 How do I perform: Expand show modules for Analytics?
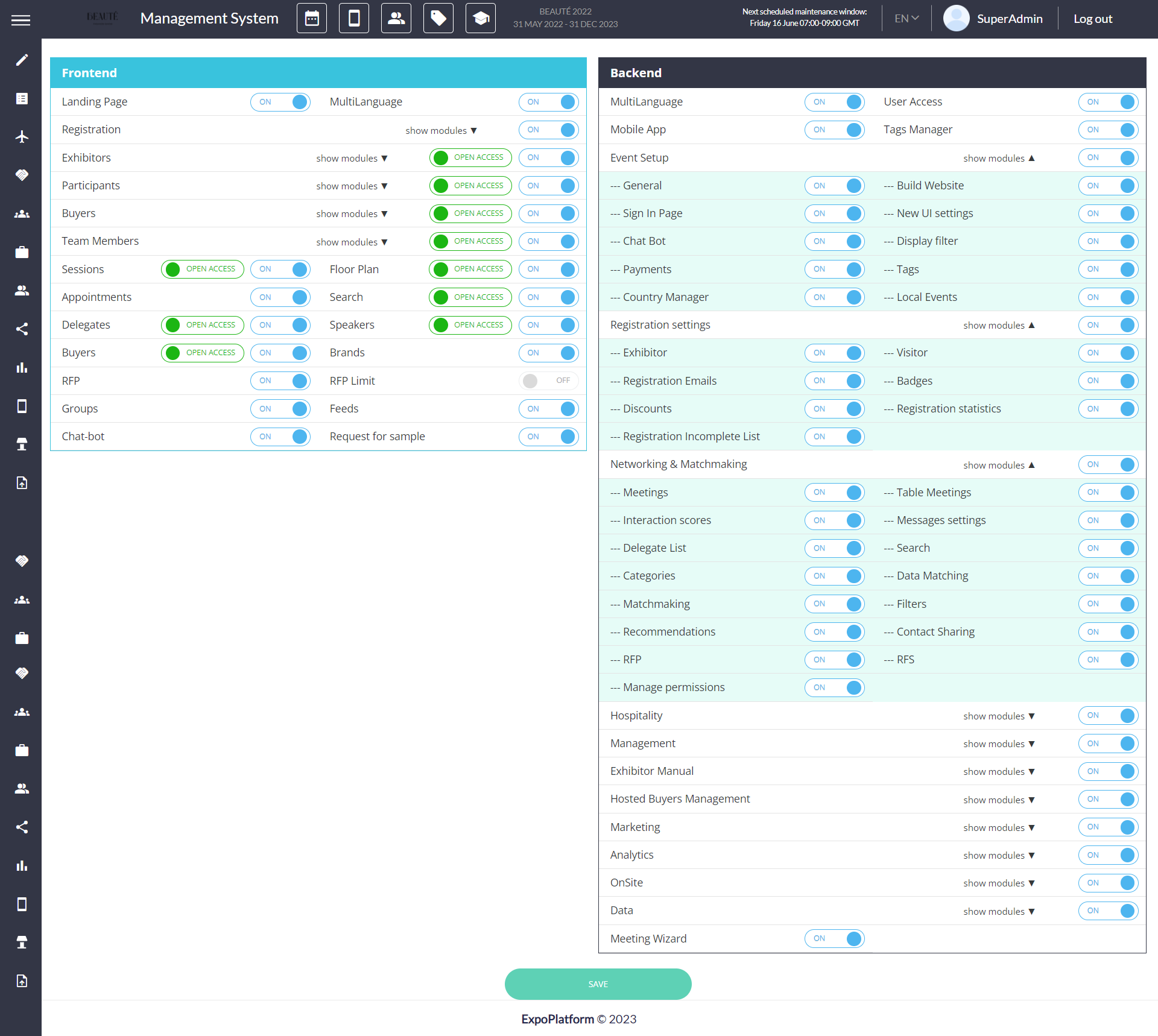click(999, 855)
